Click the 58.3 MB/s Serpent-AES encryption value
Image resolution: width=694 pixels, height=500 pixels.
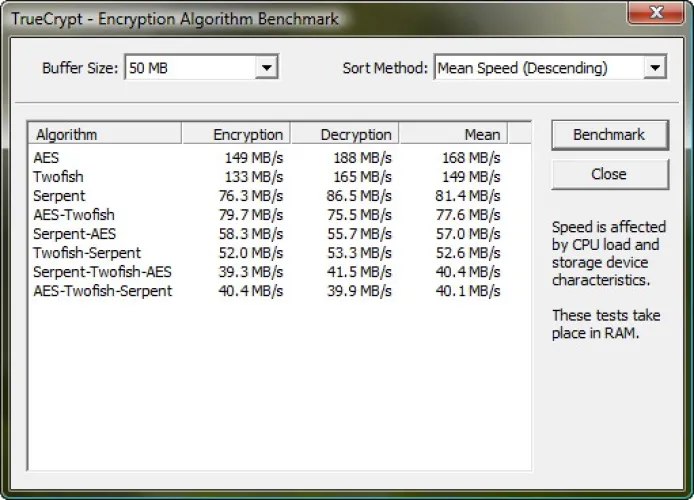(251, 234)
